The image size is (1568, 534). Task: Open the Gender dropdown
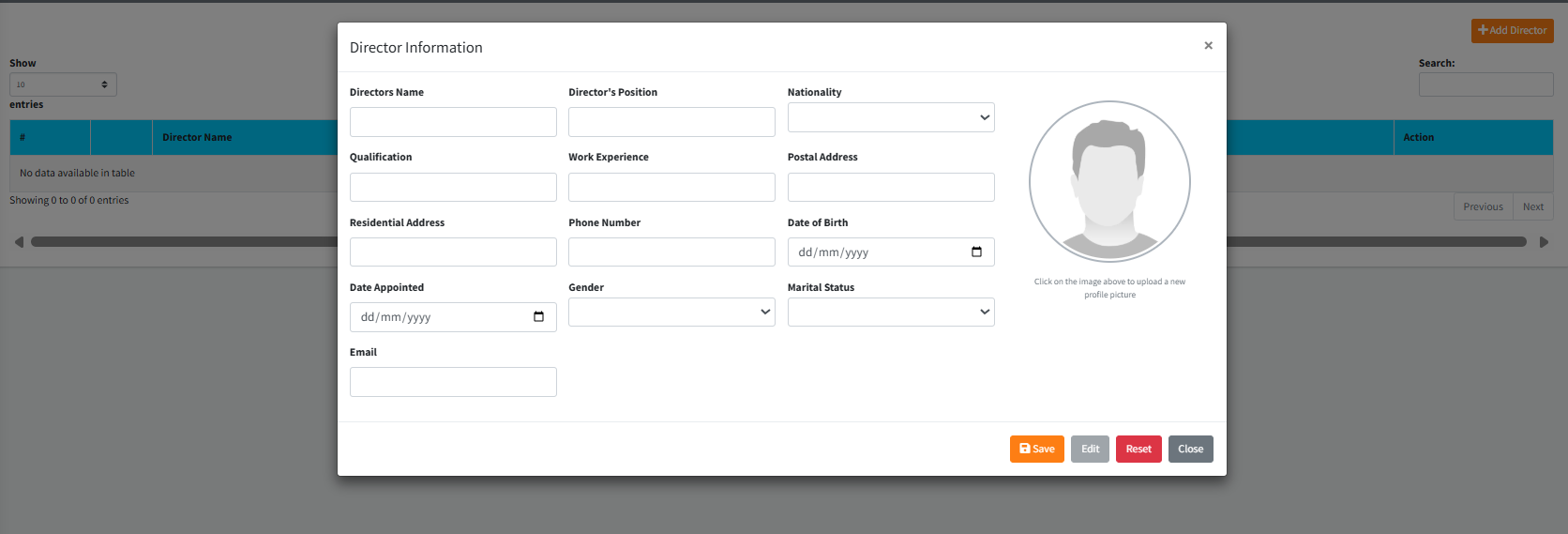(671, 312)
